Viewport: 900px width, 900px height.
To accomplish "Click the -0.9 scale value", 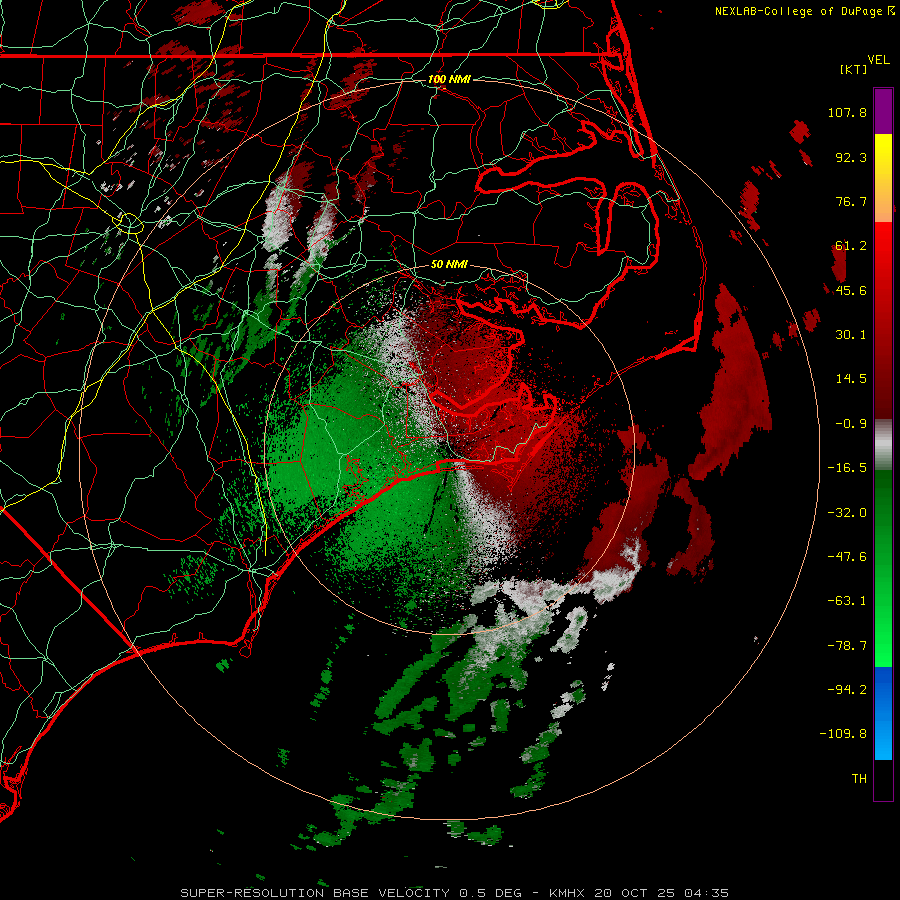I will coord(851,424).
